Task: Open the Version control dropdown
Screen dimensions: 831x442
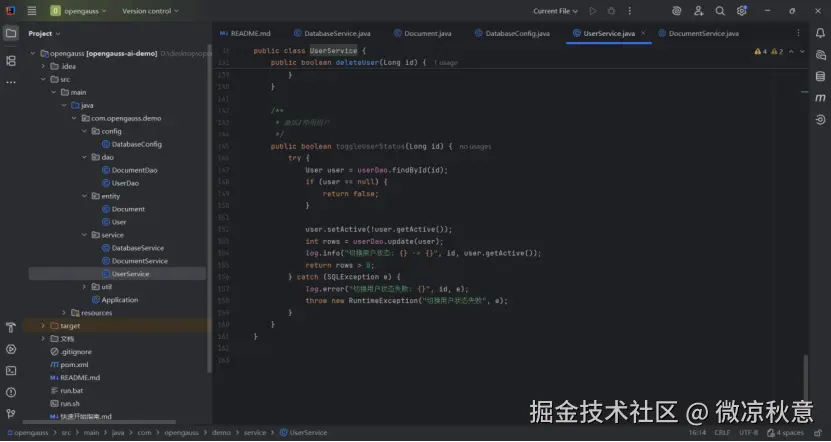Action: click(151, 11)
